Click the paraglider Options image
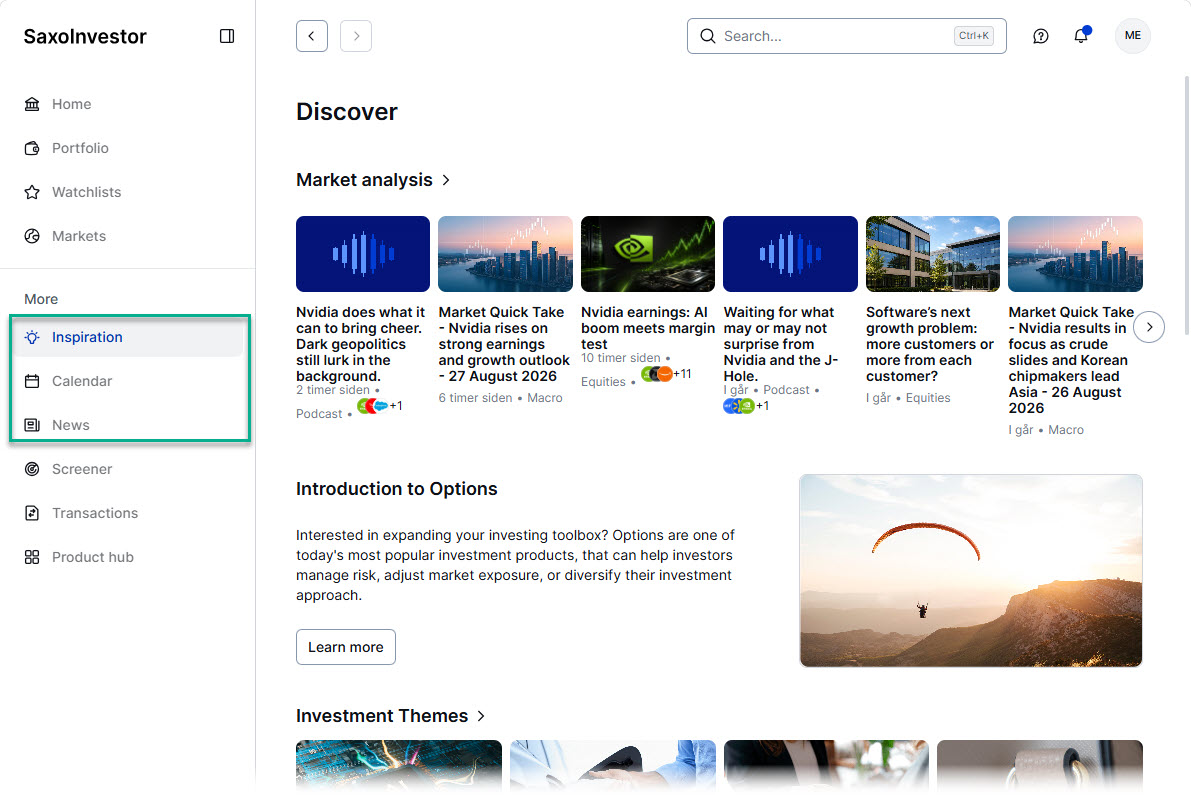 point(971,571)
